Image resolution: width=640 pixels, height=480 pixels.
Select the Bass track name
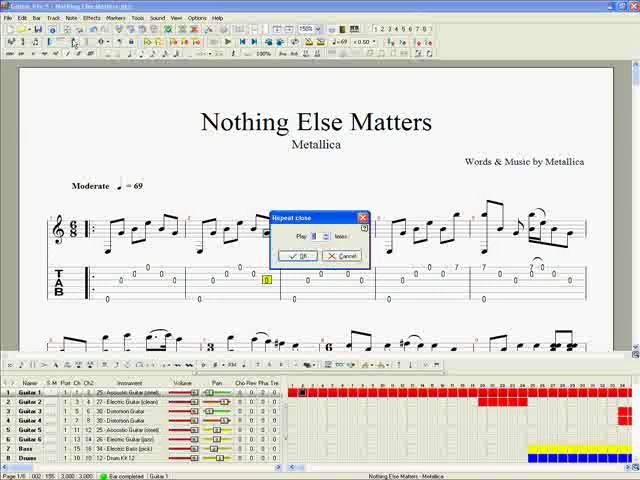[x=25, y=449]
